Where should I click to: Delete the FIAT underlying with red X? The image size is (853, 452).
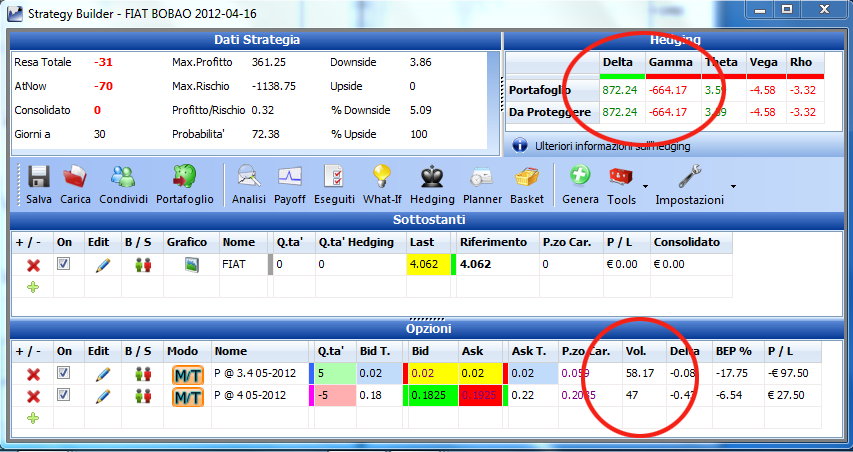pyautogui.click(x=33, y=265)
